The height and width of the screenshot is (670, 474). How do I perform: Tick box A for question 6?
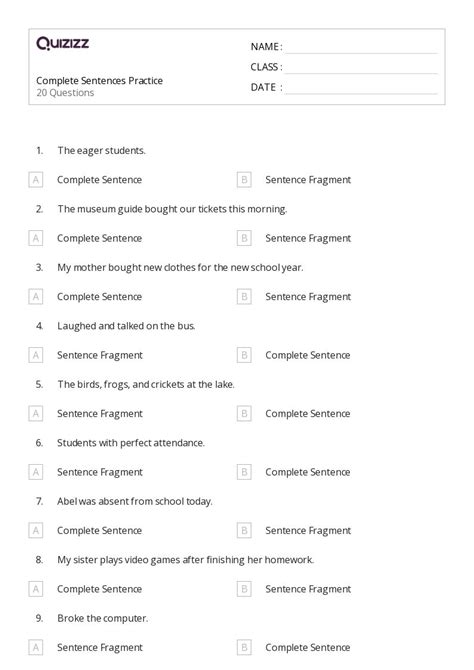(x=36, y=472)
